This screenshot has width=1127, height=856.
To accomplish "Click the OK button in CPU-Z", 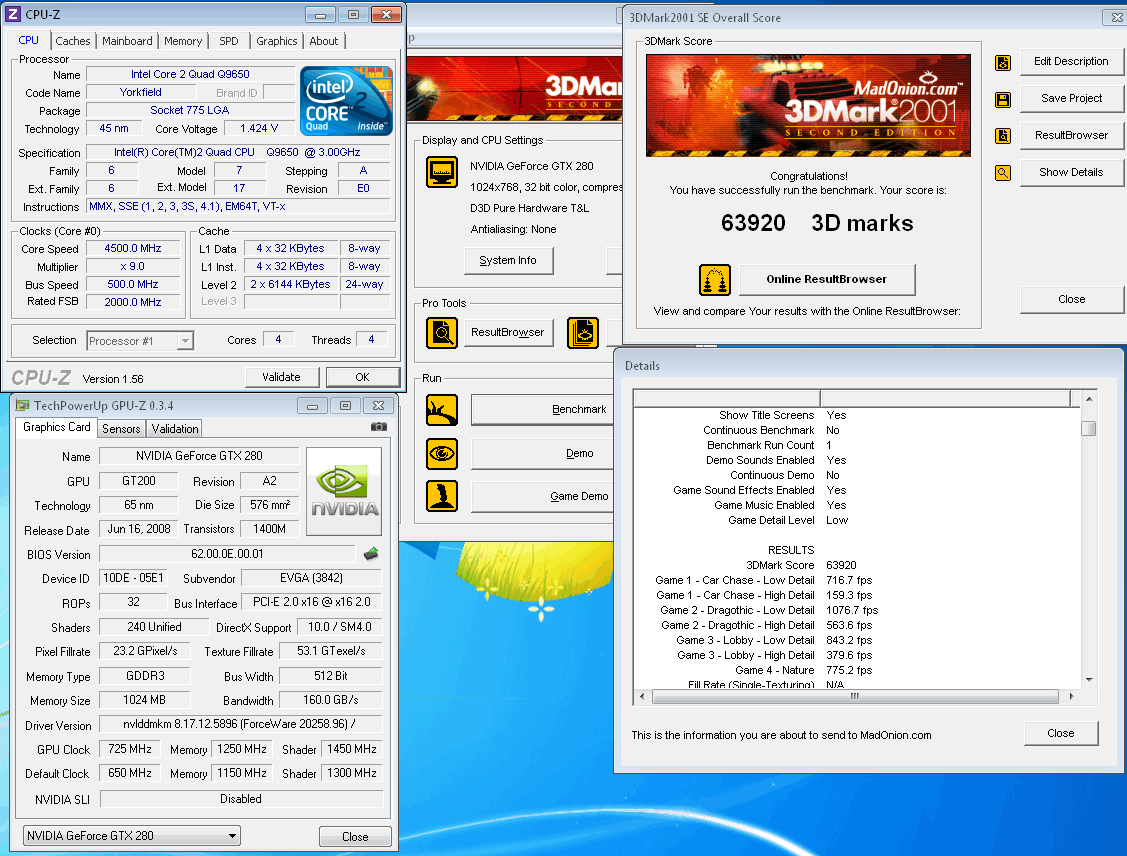I will click(362, 377).
